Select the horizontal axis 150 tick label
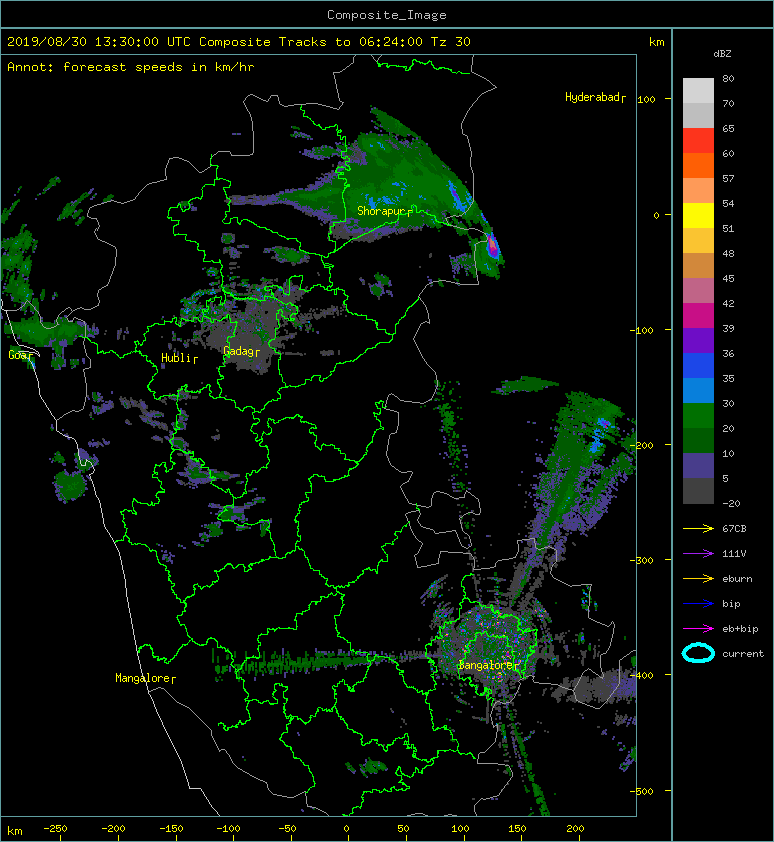This screenshot has width=774, height=842. [x=517, y=829]
